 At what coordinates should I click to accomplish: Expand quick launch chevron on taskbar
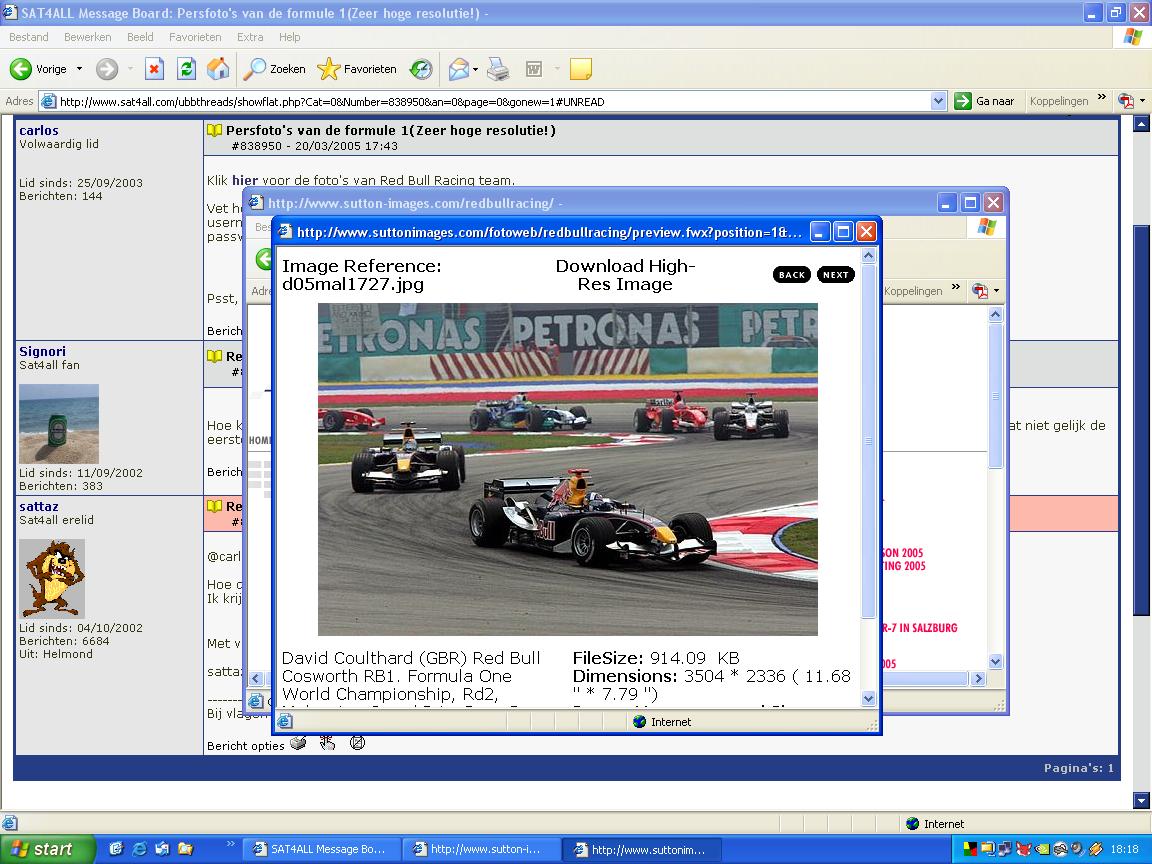click(x=230, y=843)
